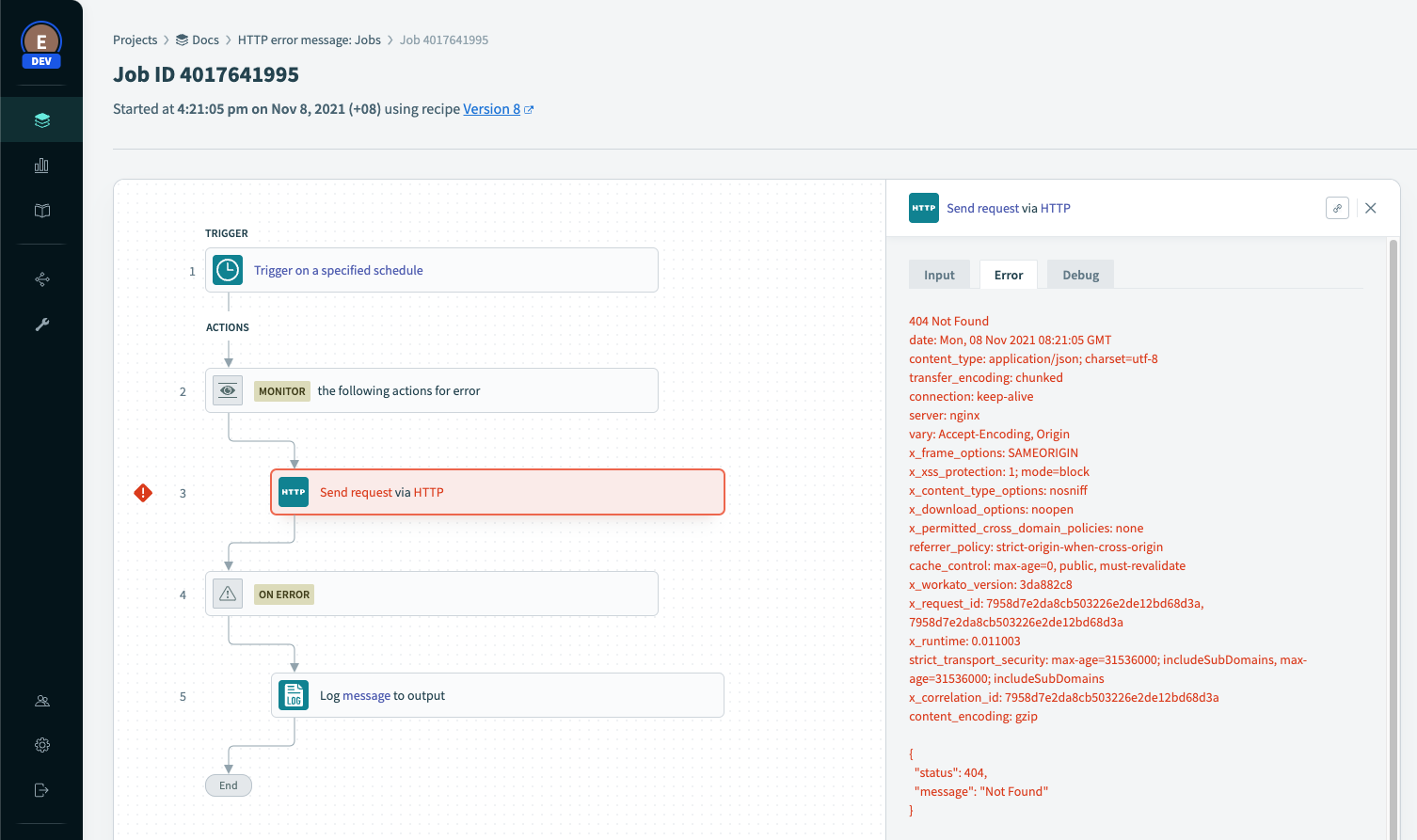The image size is (1417, 840).
Task: Open Tools with the wrench icon
Action: [41, 324]
